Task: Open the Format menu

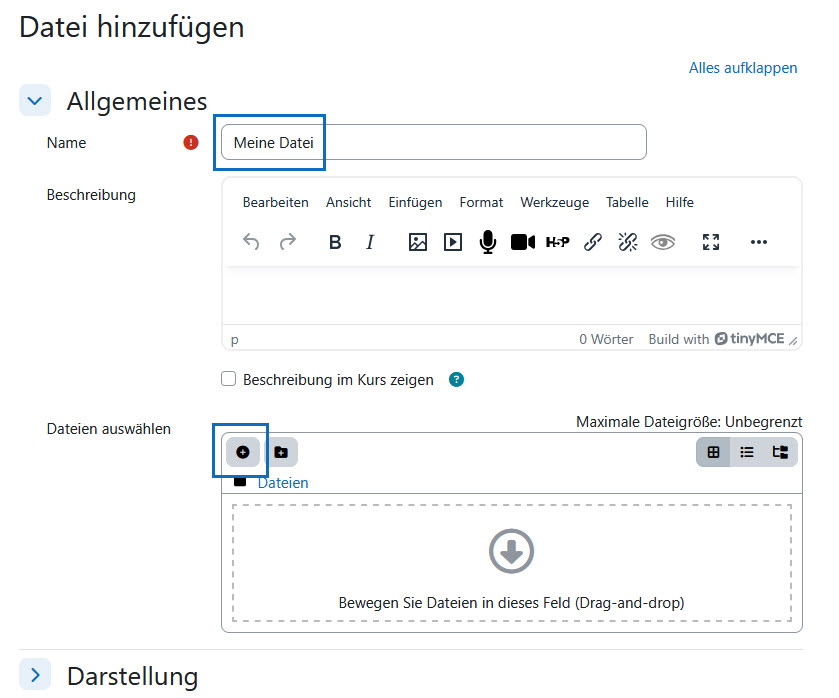Action: 481,202
